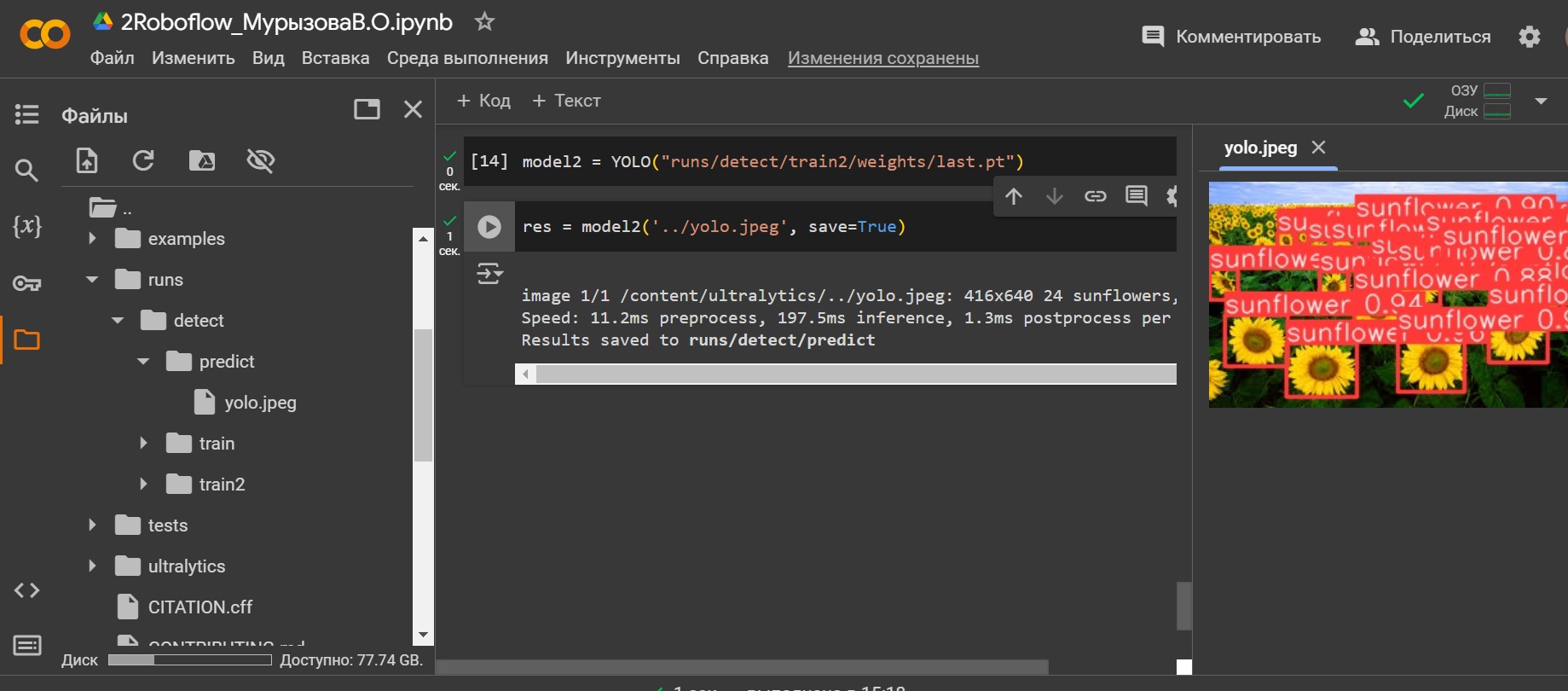Toggle hidden files visibility icon
Viewport: 1568px width, 691px height.
pyautogui.click(x=260, y=160)
